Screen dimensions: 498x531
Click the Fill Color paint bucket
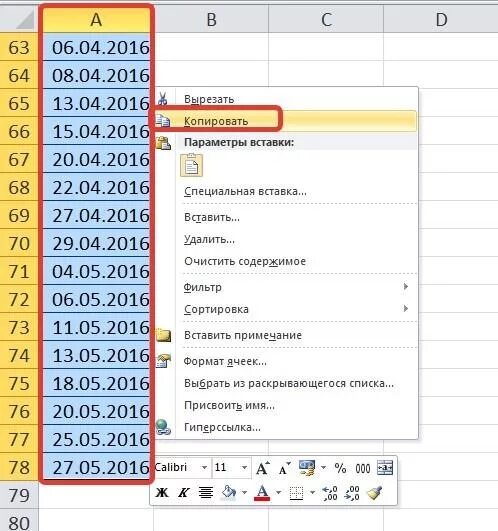point(229,492)
